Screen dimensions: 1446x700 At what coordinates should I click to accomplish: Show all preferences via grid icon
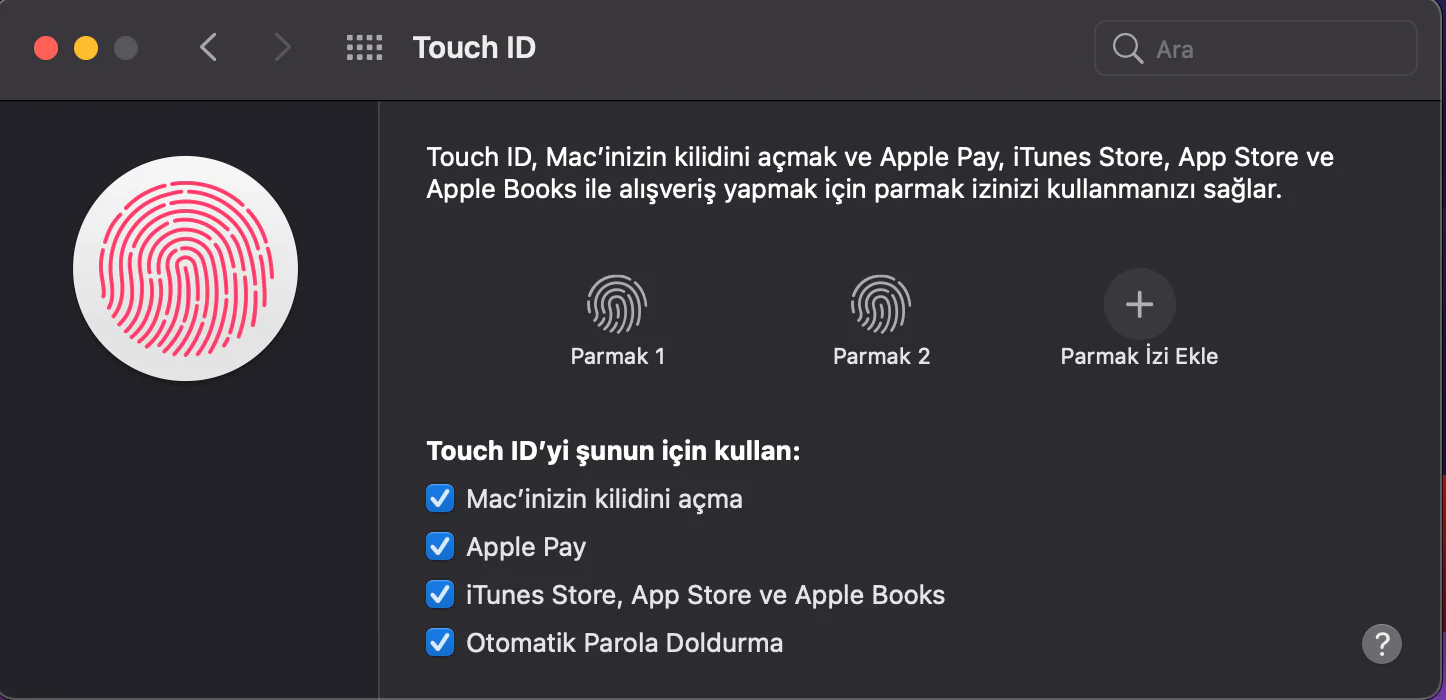pyautogui.click(x=364, y=47)
